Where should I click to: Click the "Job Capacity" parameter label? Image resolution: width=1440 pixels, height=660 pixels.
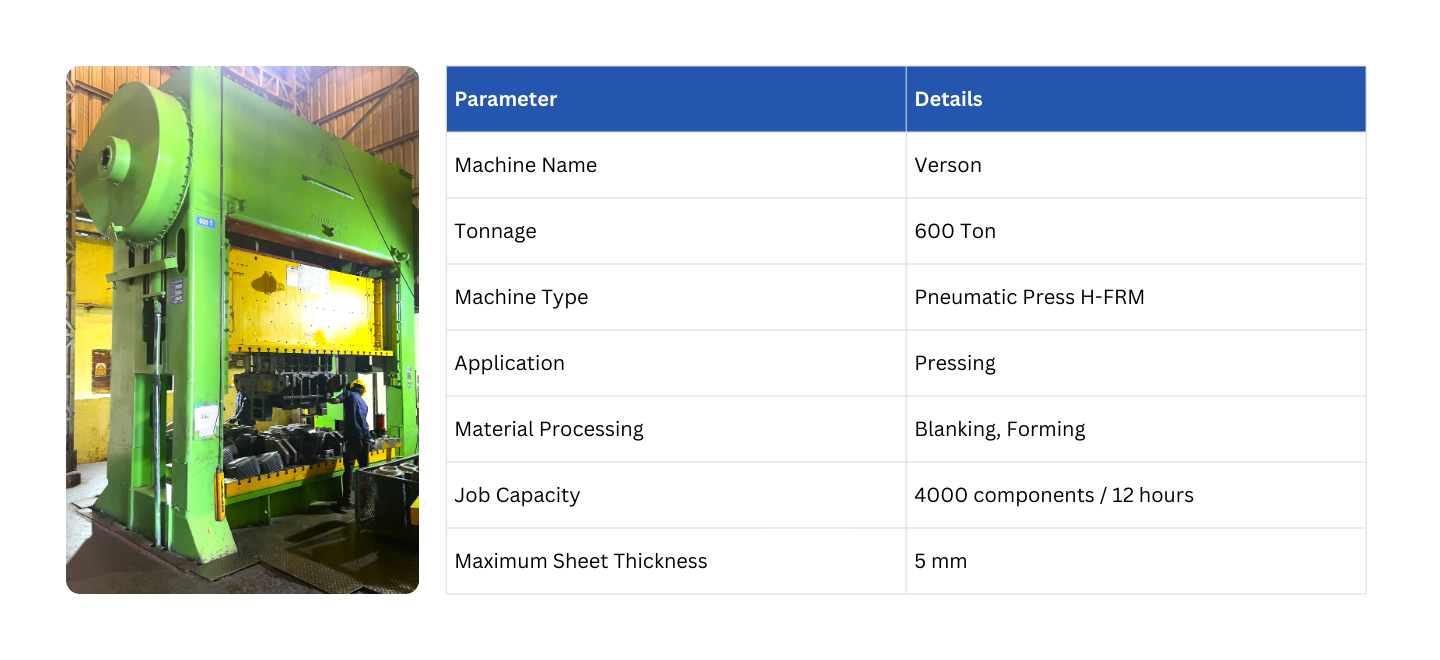(517, 495)
